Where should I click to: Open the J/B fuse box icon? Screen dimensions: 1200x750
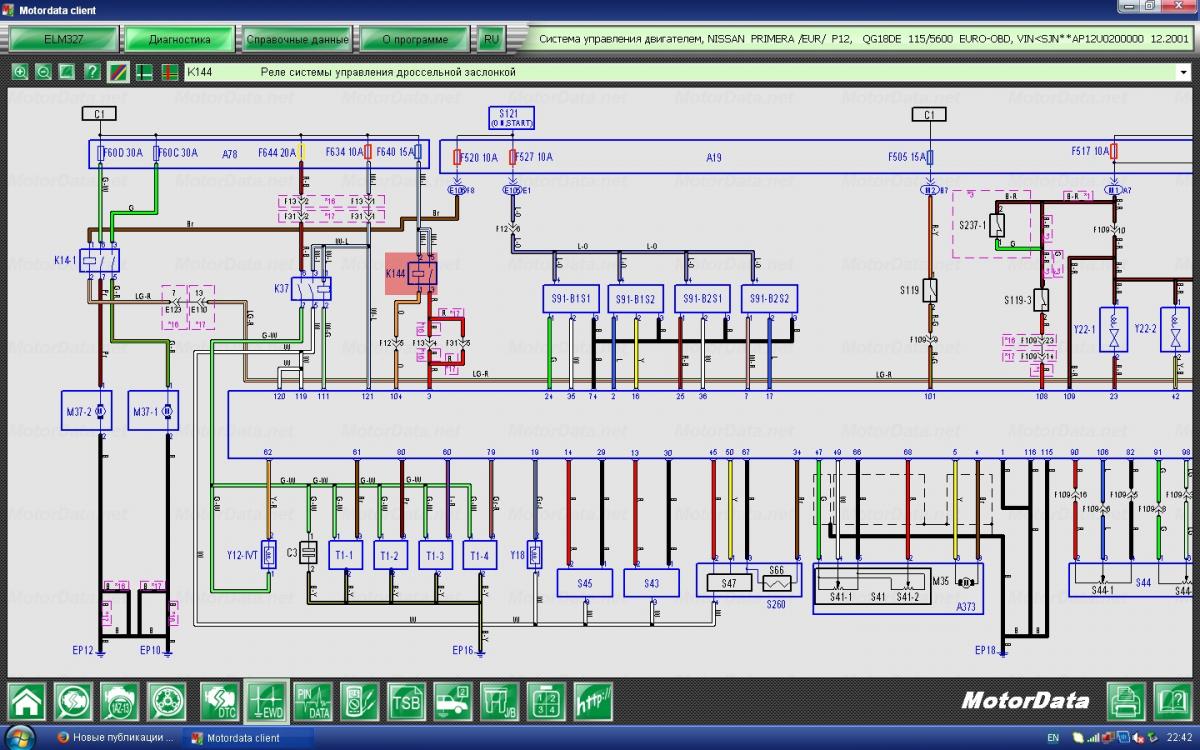[499, 701]
